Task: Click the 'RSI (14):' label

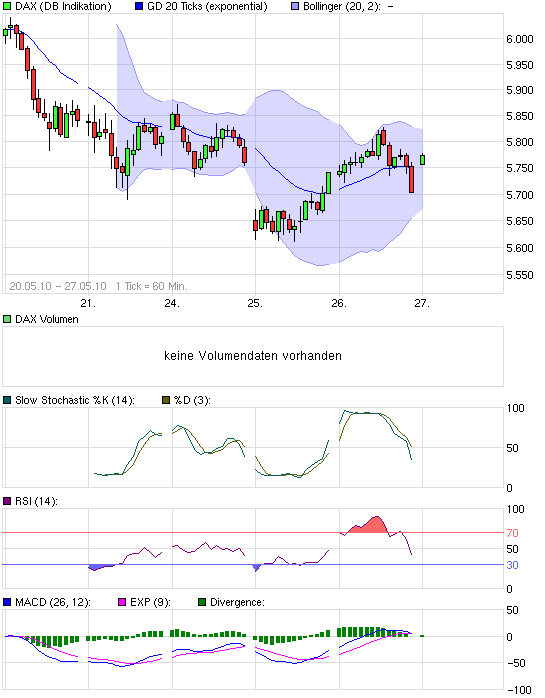Action: tap(37, 501)
